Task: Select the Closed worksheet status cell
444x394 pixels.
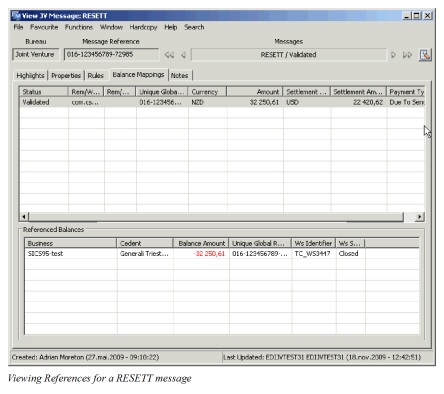Action: (351, 254)
